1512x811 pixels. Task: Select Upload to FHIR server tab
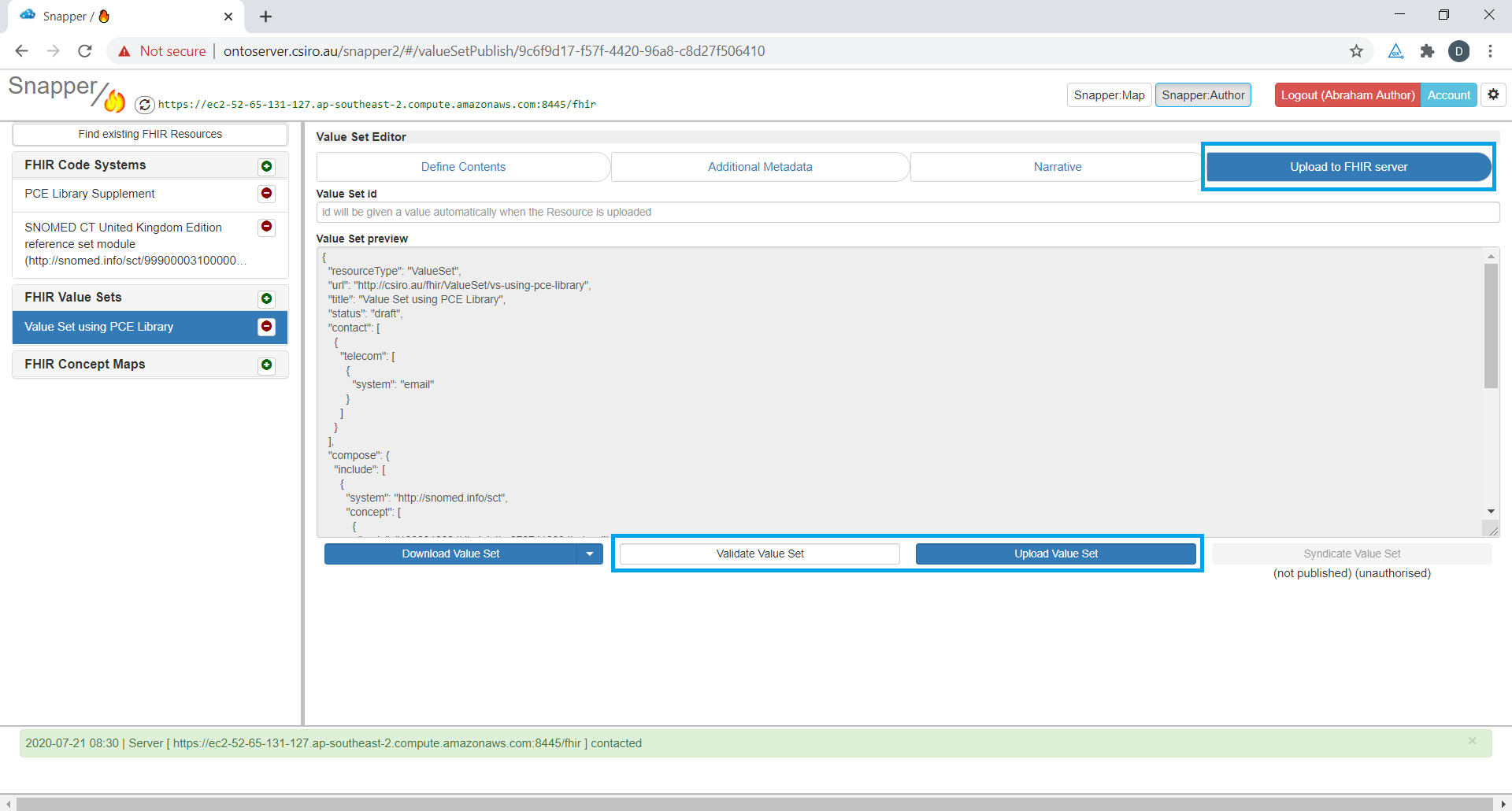click(1348, 167)
